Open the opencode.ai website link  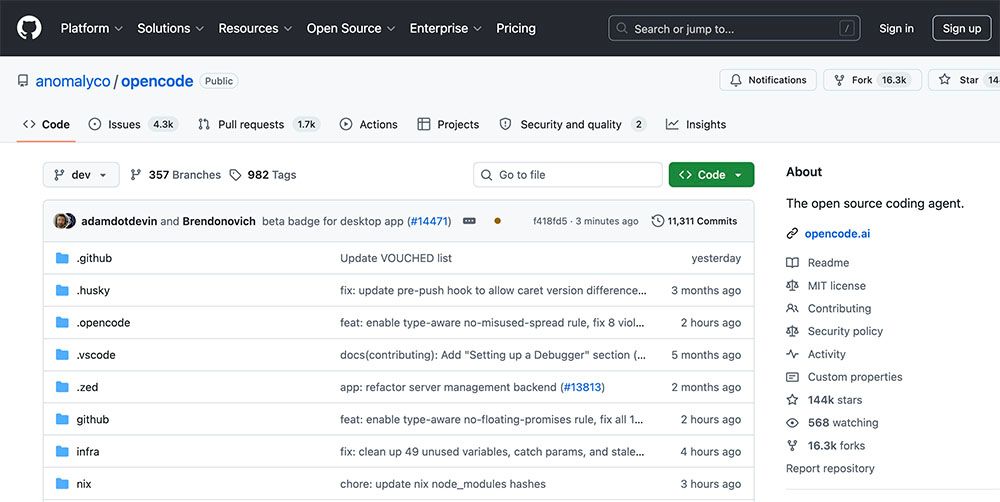point(837,233)
